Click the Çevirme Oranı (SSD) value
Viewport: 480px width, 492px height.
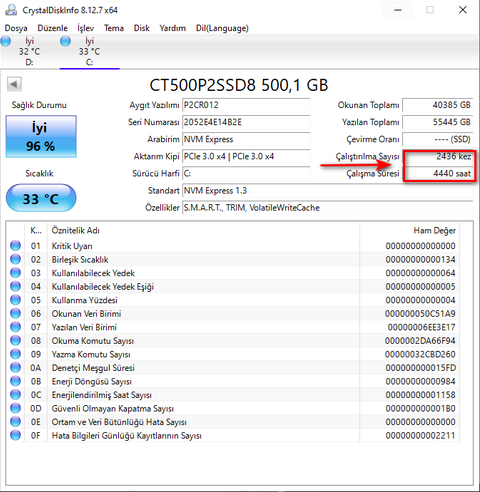tap(437, 139)
